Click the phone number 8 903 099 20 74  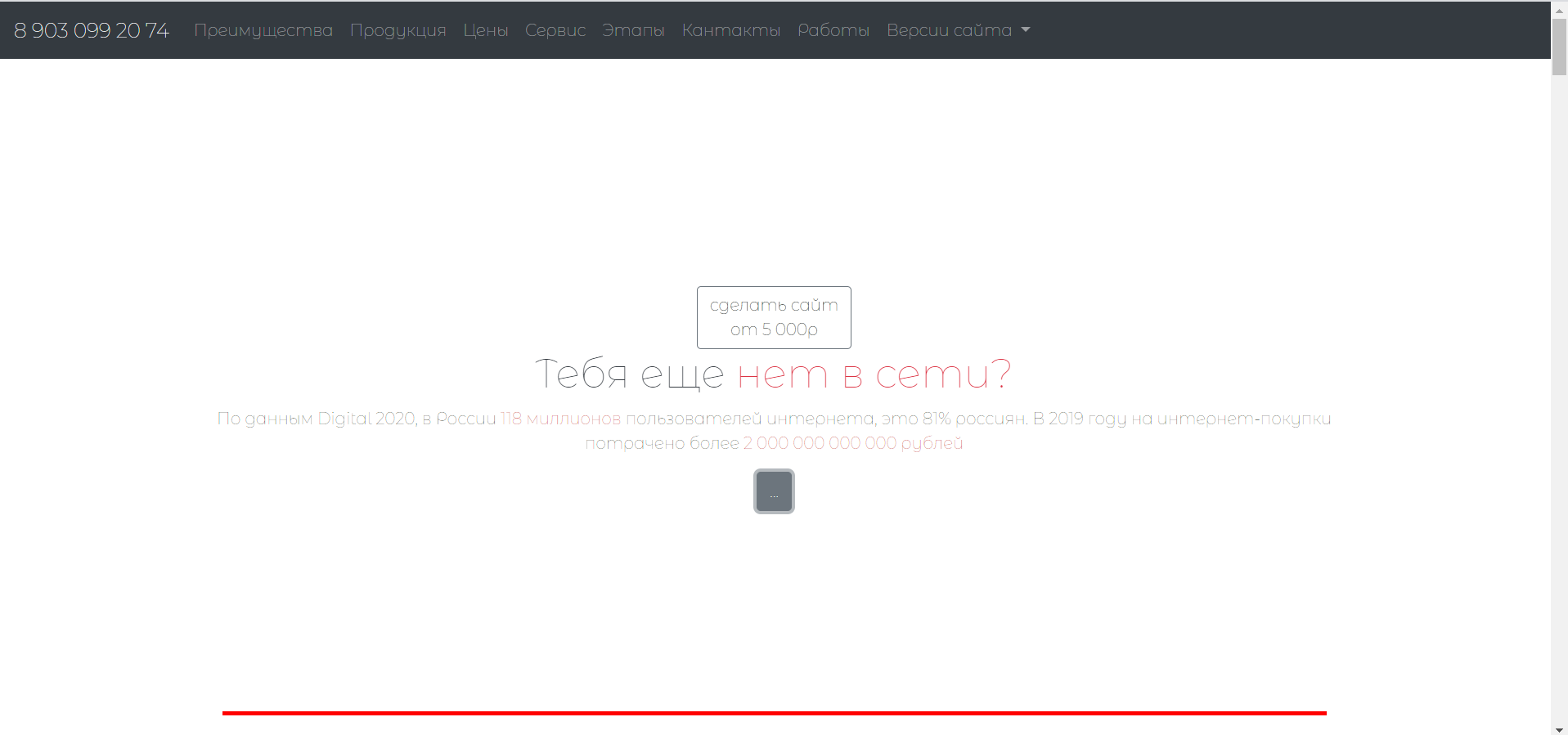92,30
